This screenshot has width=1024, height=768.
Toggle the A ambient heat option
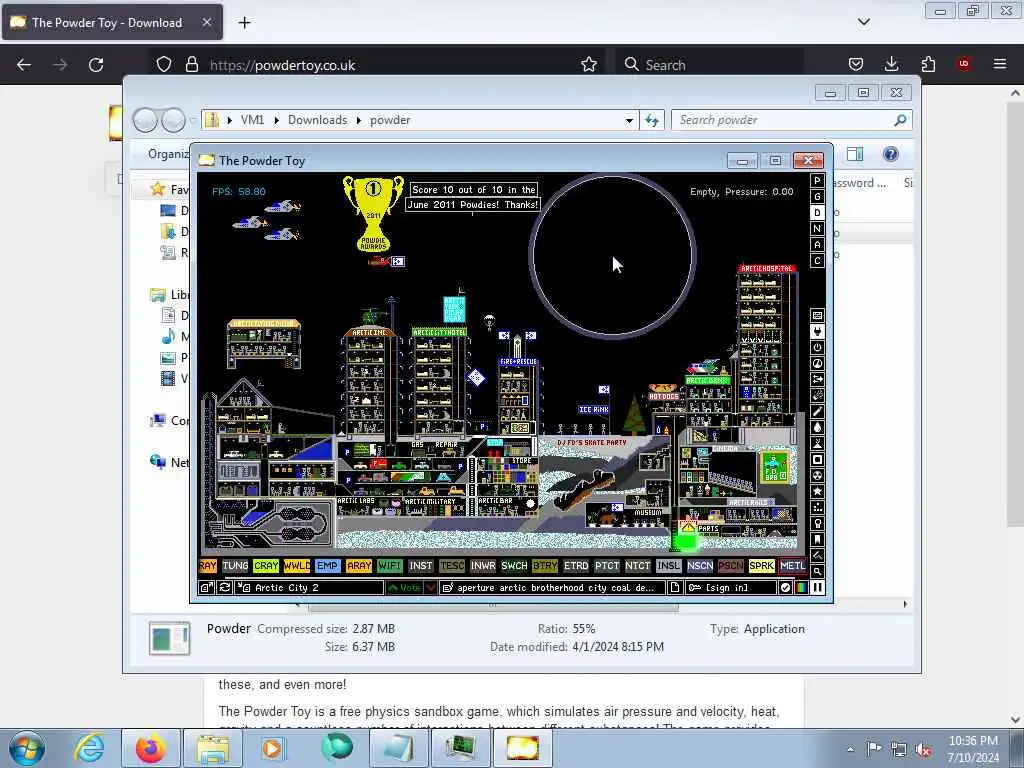pyautogui.click(x=817, y=245)
